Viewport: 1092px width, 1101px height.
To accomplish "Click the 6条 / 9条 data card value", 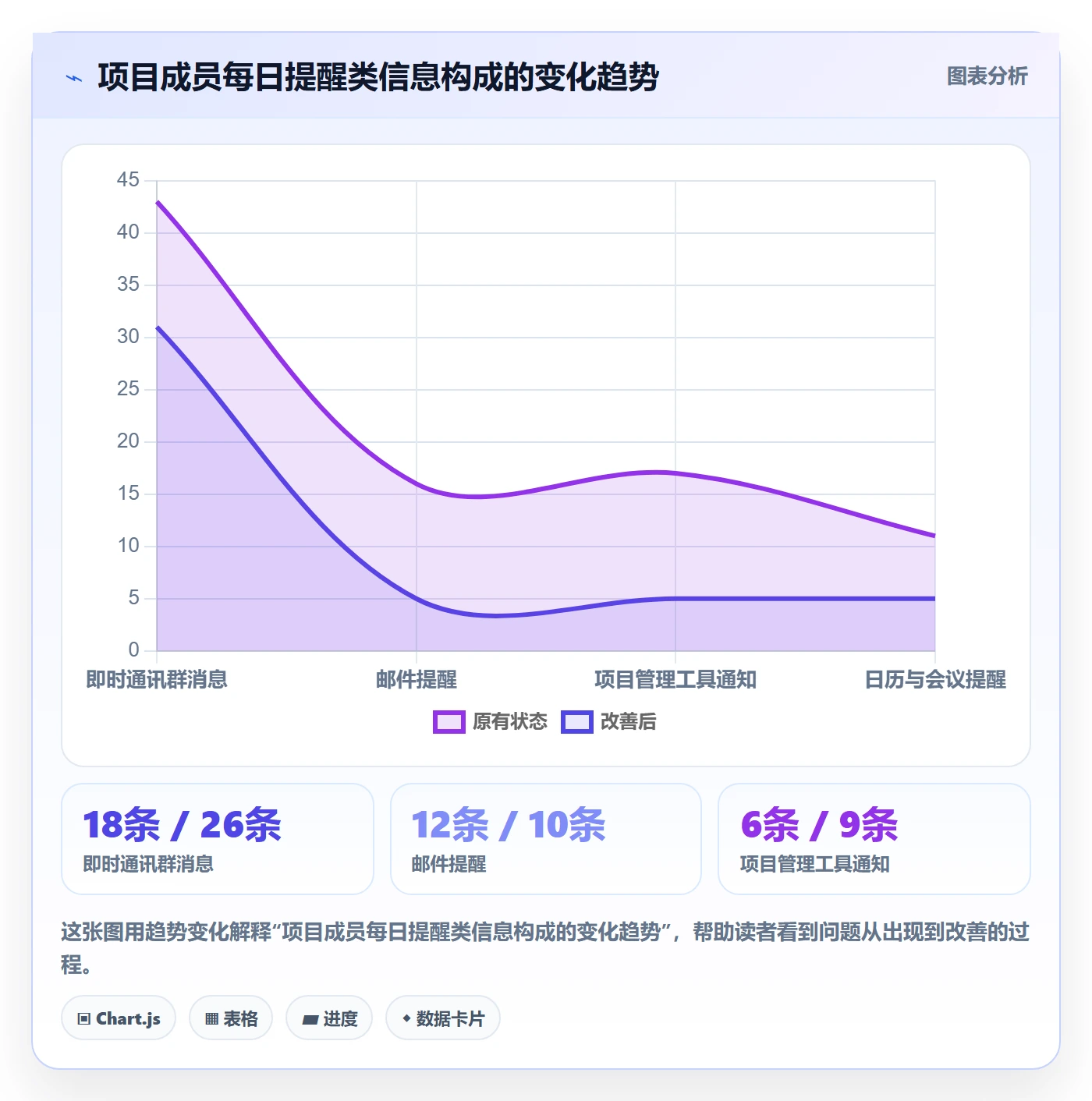I will tap(819, 825).
